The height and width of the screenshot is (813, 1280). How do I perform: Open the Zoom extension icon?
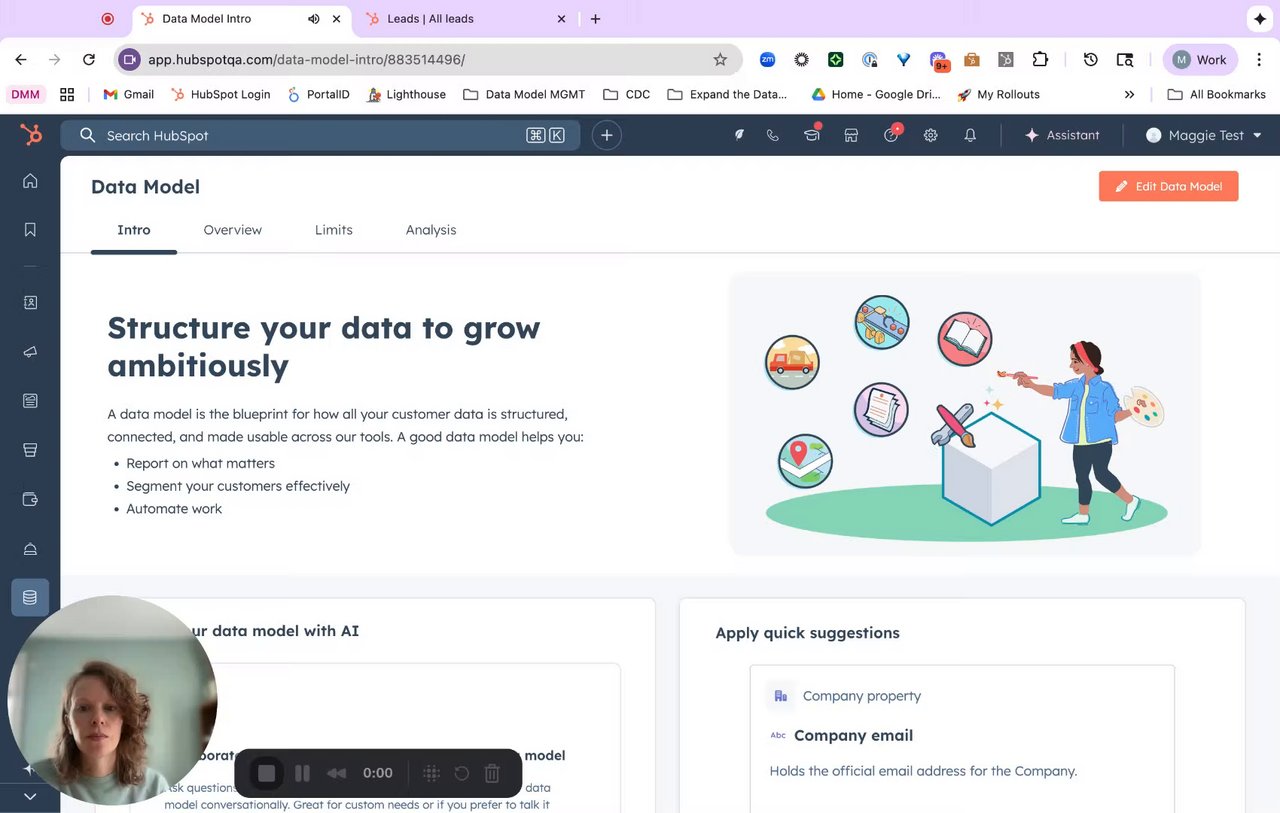point(767,59)
